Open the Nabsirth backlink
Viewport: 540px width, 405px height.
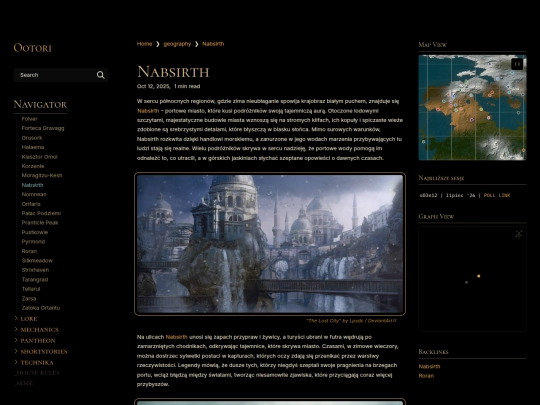[x=429, y=366]
